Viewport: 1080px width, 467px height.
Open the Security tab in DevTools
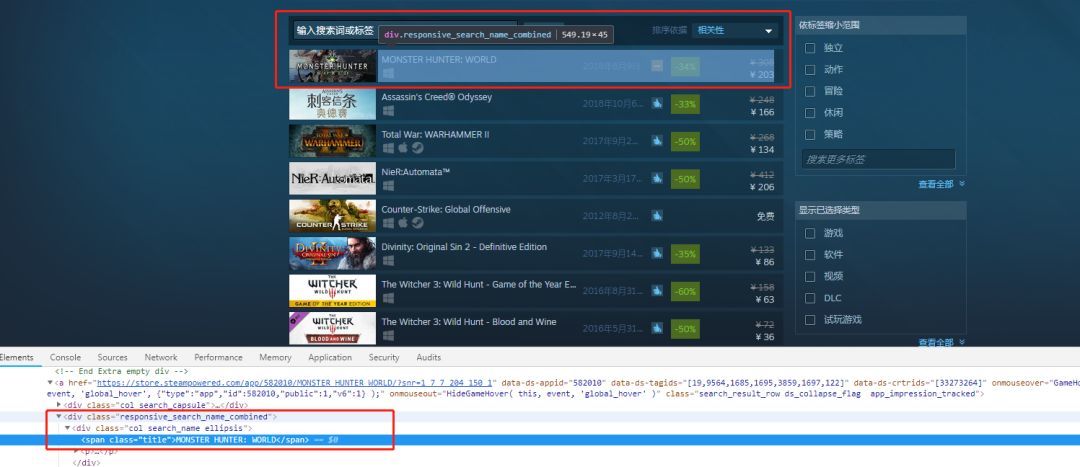[x=384, y=357]
